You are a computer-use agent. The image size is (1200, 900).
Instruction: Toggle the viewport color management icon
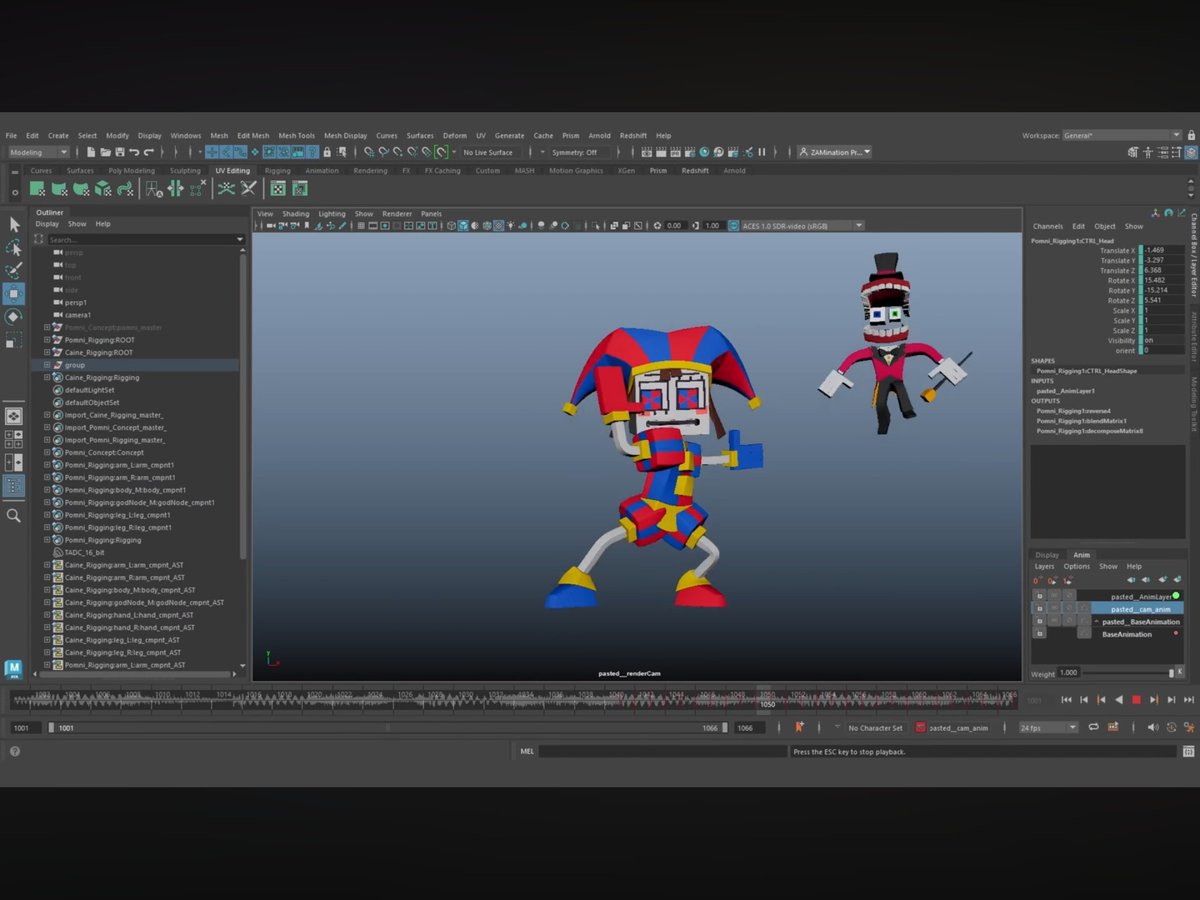[x=733, y=226]
